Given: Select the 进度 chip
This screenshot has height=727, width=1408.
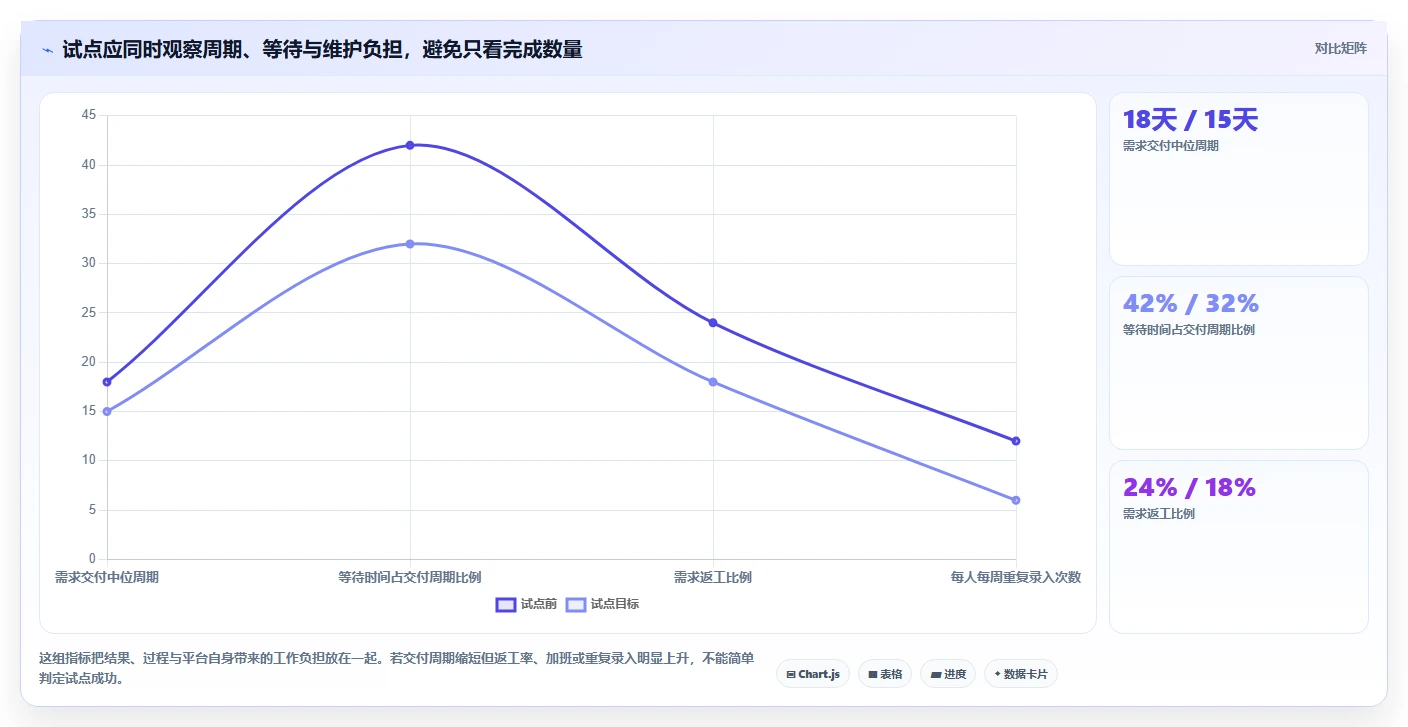Looking at the screenshot, I should click(x=948, y=674).
